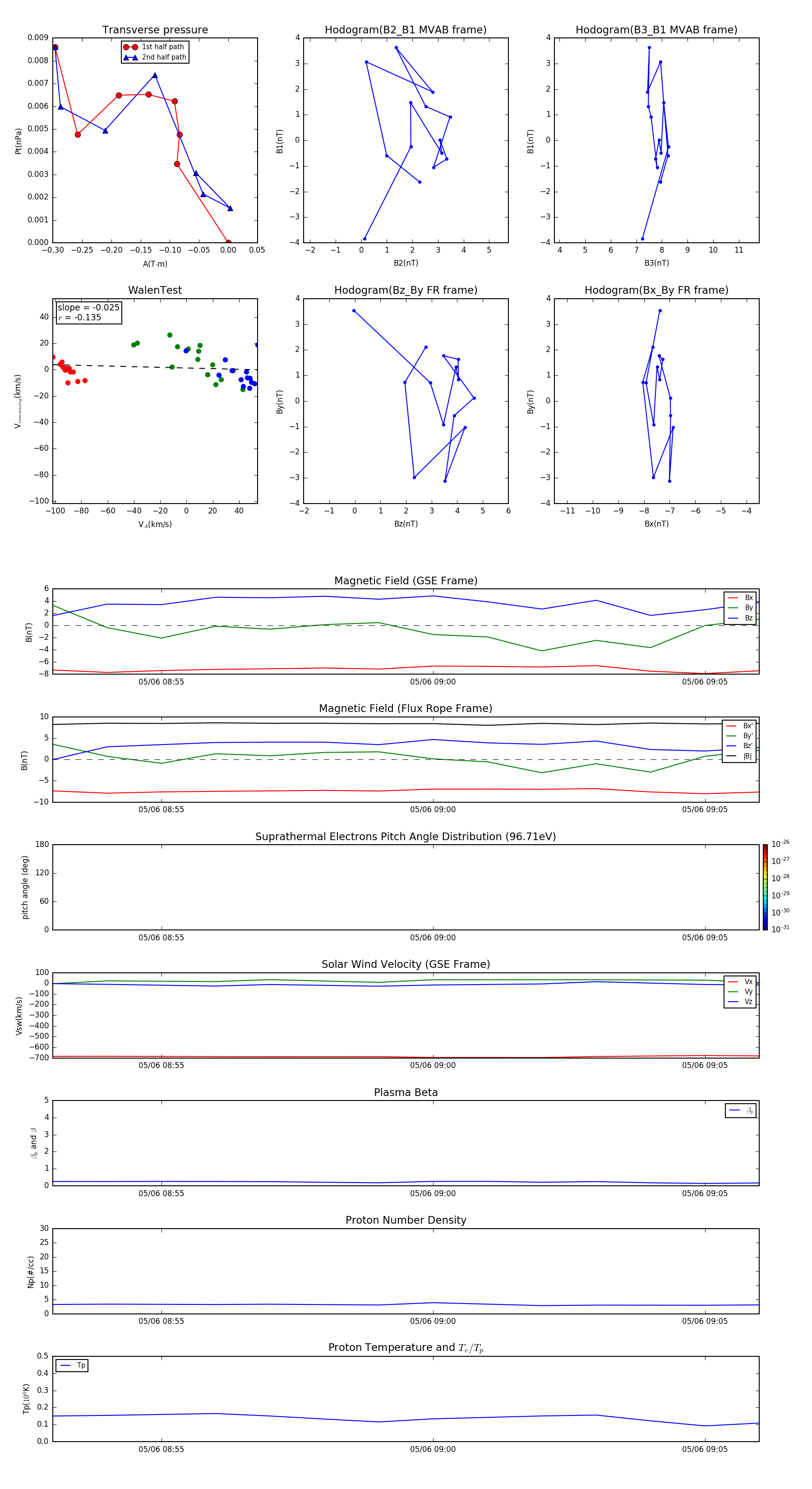Select the βp legend entry in Plasma Beta
The image size is (812, 1489).
click(741, 1110)
